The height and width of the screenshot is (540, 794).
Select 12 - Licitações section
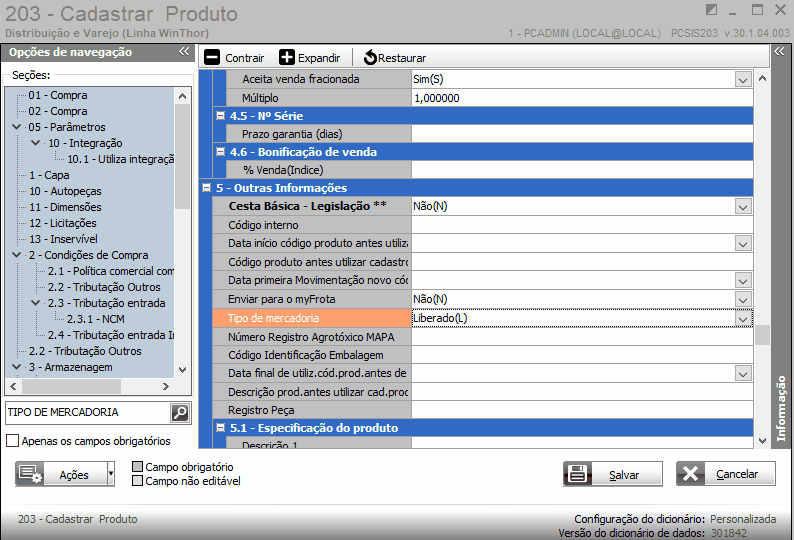(63, 223)
